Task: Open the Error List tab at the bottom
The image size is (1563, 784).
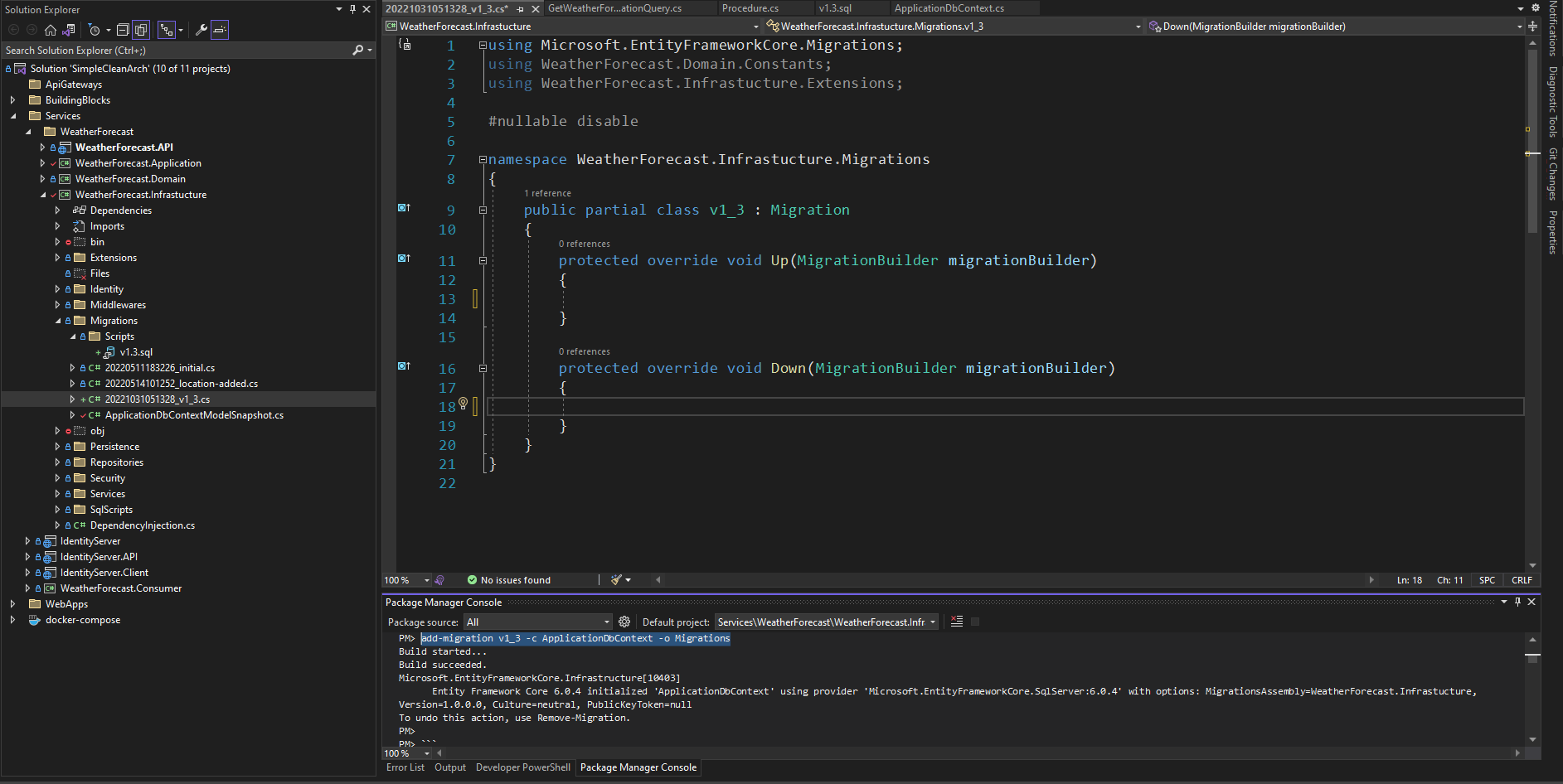Action: pos(405,767)
